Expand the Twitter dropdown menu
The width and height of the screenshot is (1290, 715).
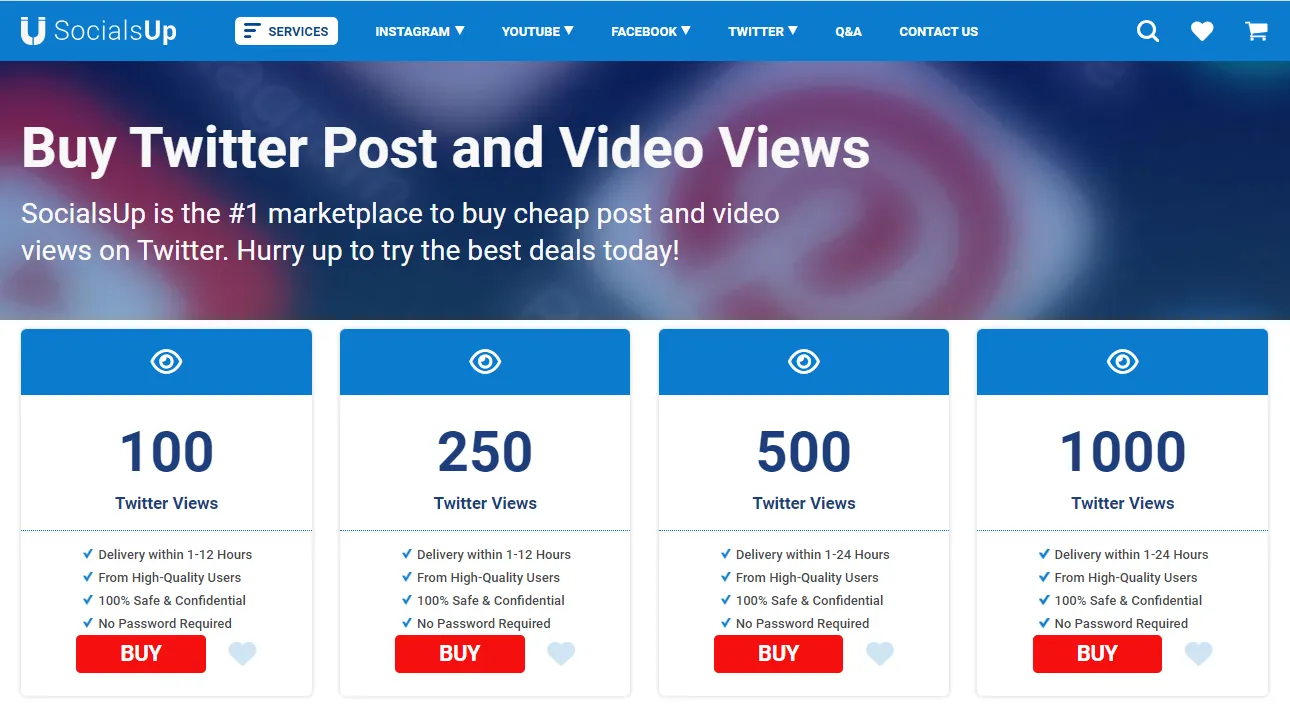click(x=763, y=31)
